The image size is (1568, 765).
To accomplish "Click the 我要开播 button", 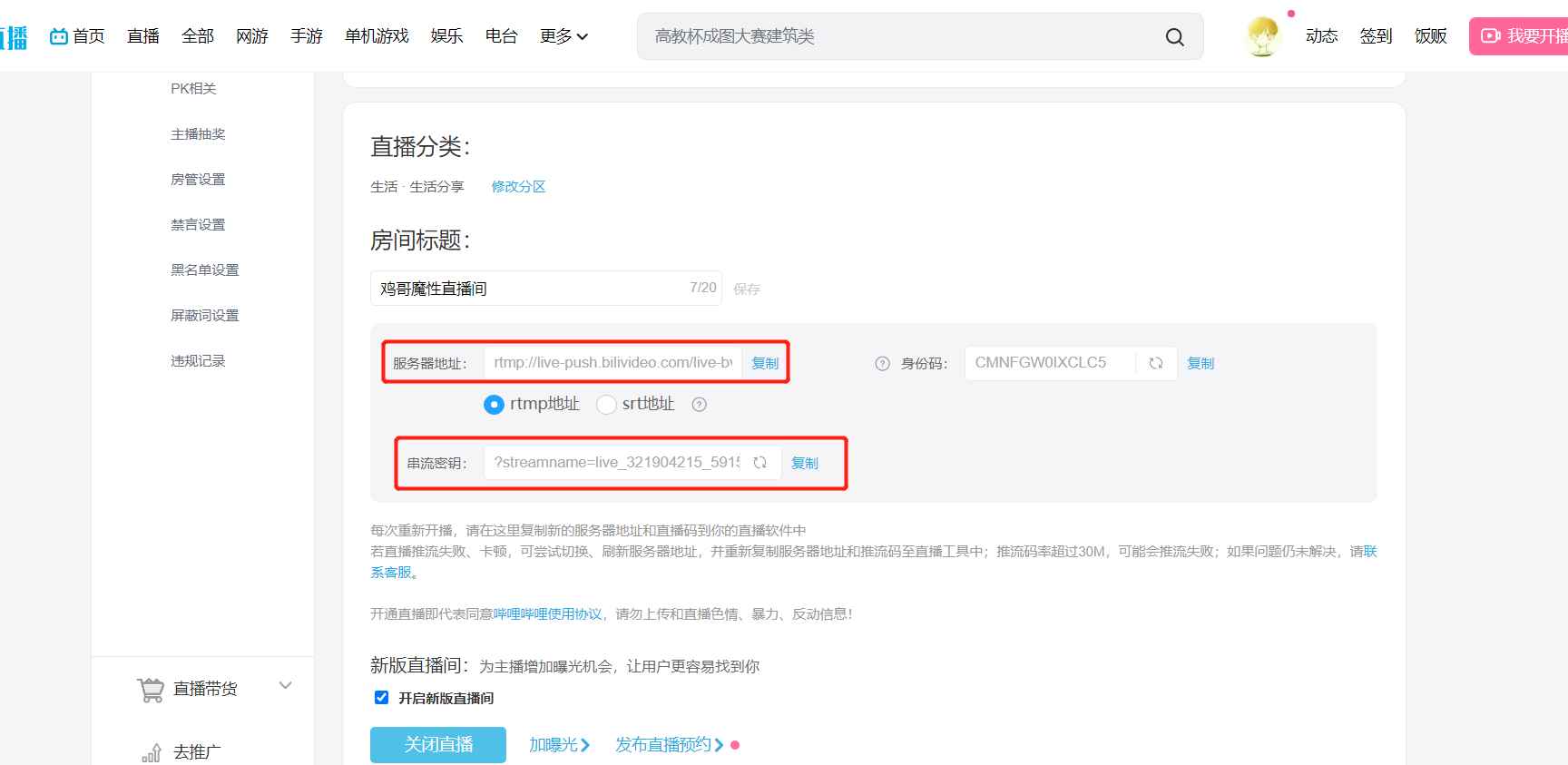I will click(x=1519, y=36).
